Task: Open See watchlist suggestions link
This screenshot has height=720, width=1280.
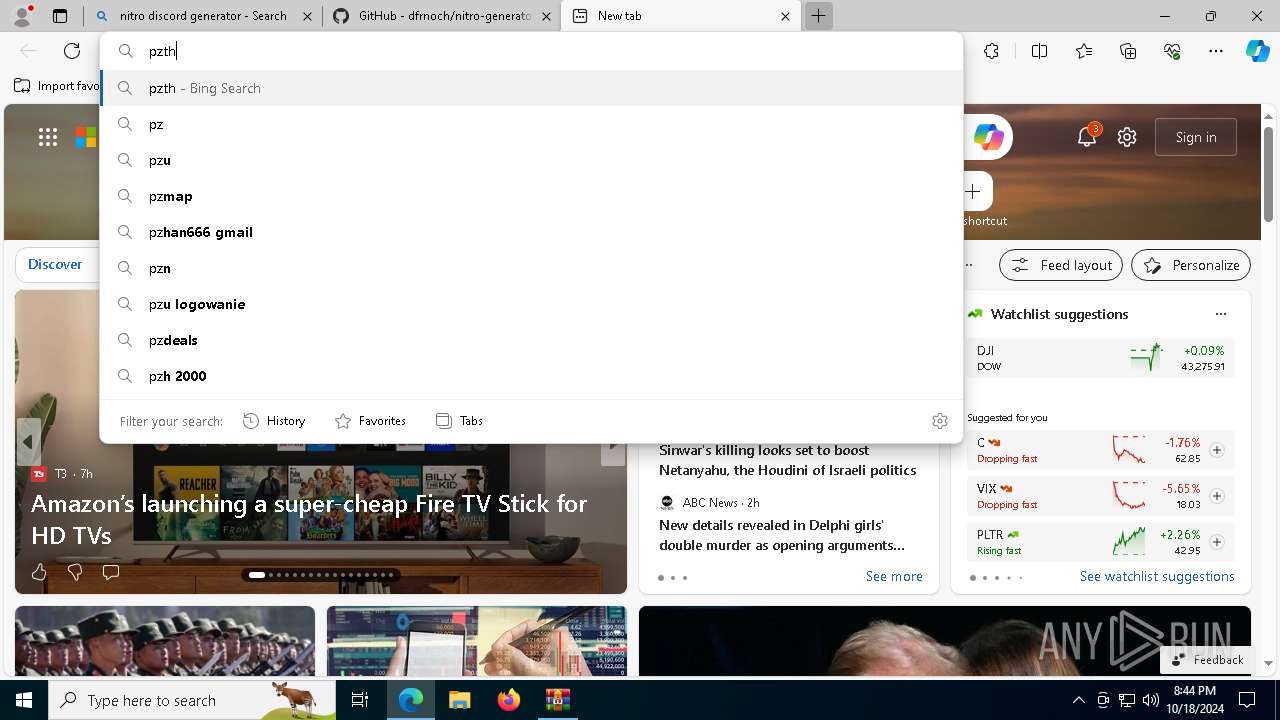Action: [x=1157, y=576]
